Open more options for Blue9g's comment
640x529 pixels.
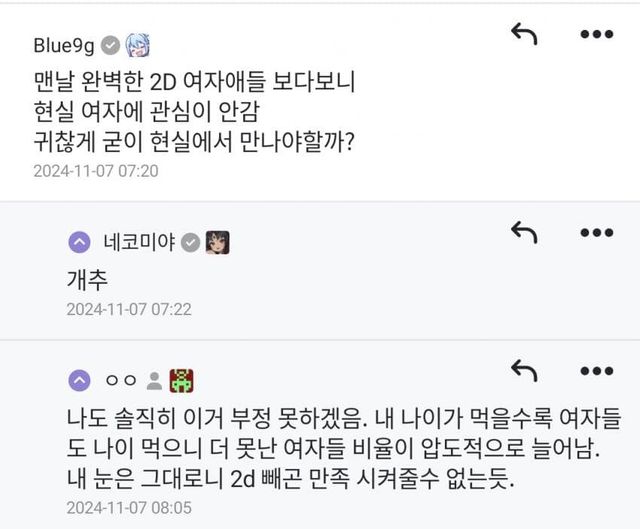click(596, 34)
